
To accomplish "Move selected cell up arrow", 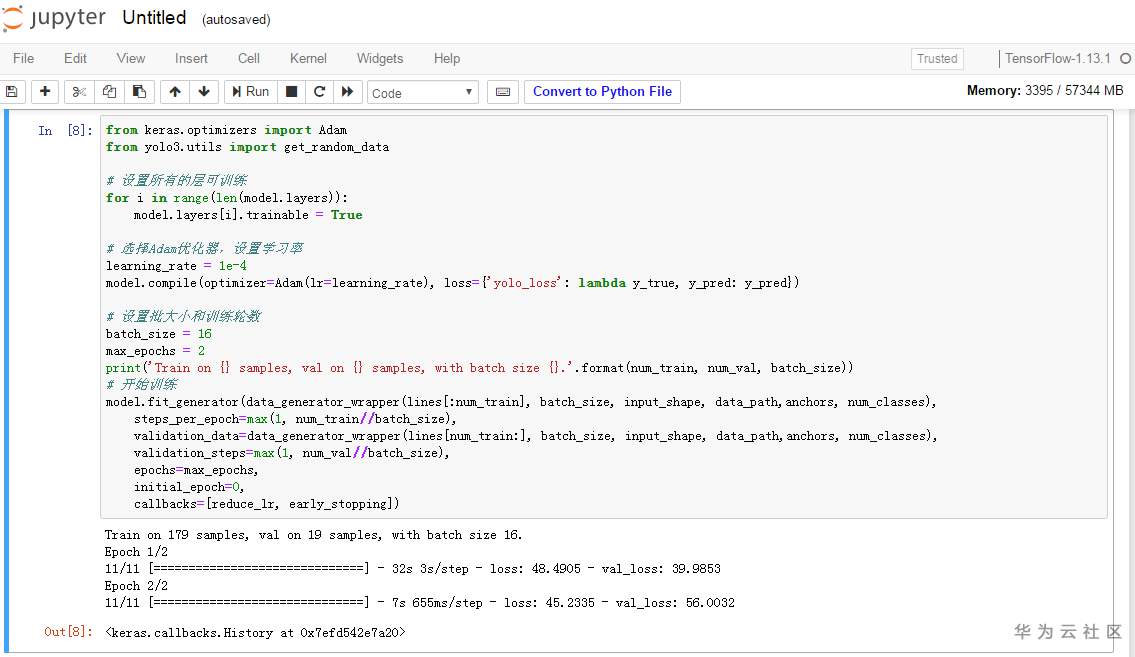I will [175, 92].
